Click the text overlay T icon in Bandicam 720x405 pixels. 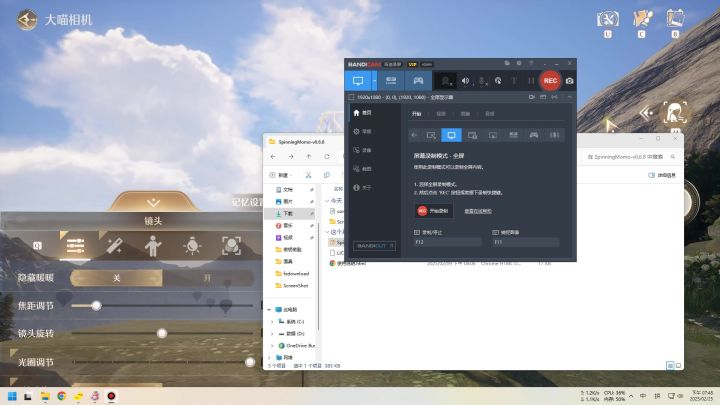point(514,81)
